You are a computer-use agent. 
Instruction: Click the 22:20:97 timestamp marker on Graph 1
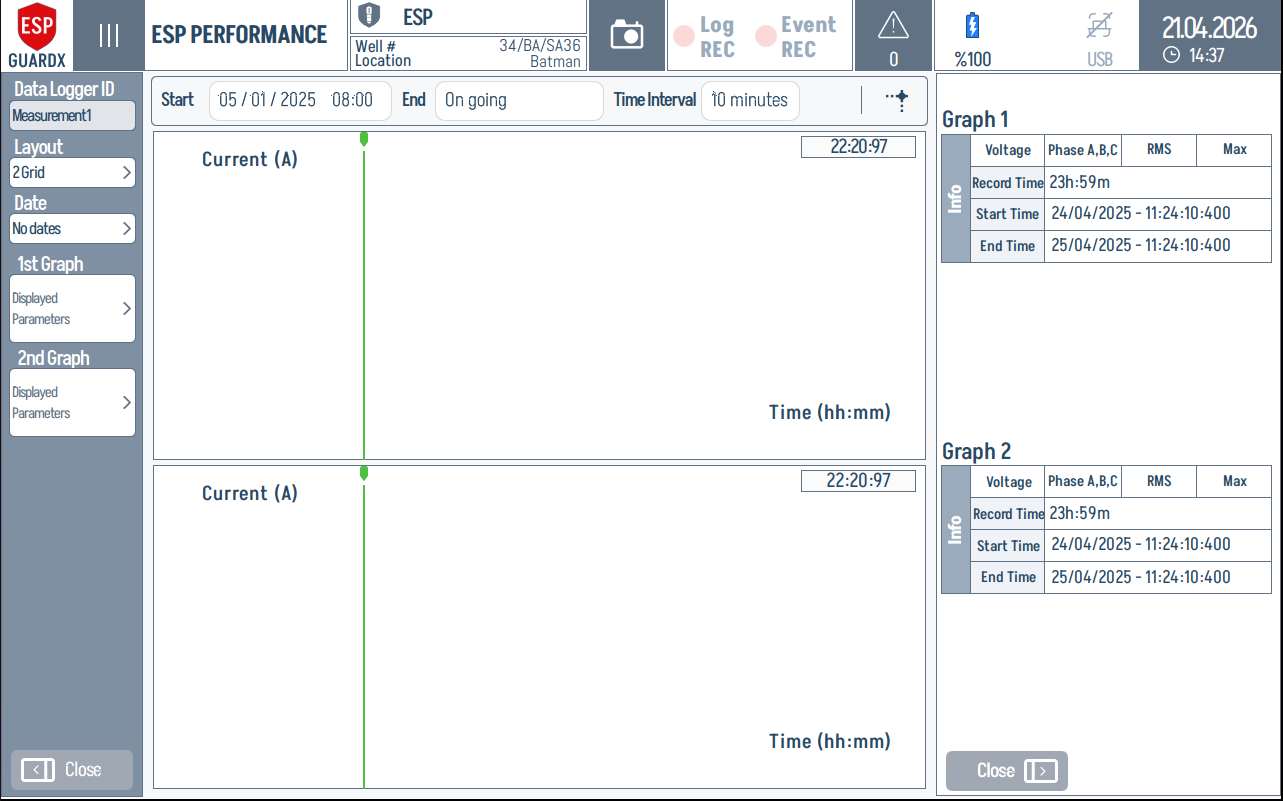[858, 146]
